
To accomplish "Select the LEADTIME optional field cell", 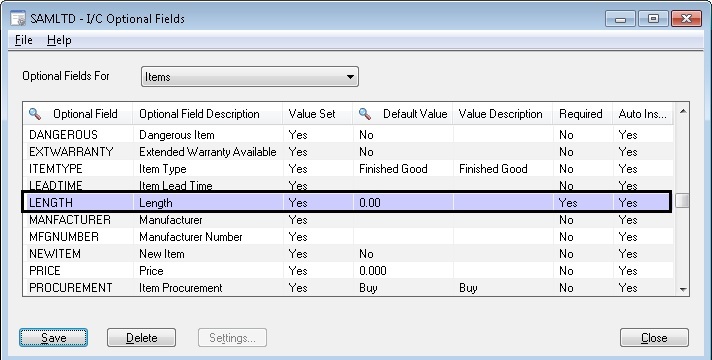I will click(x=78, y=185).
